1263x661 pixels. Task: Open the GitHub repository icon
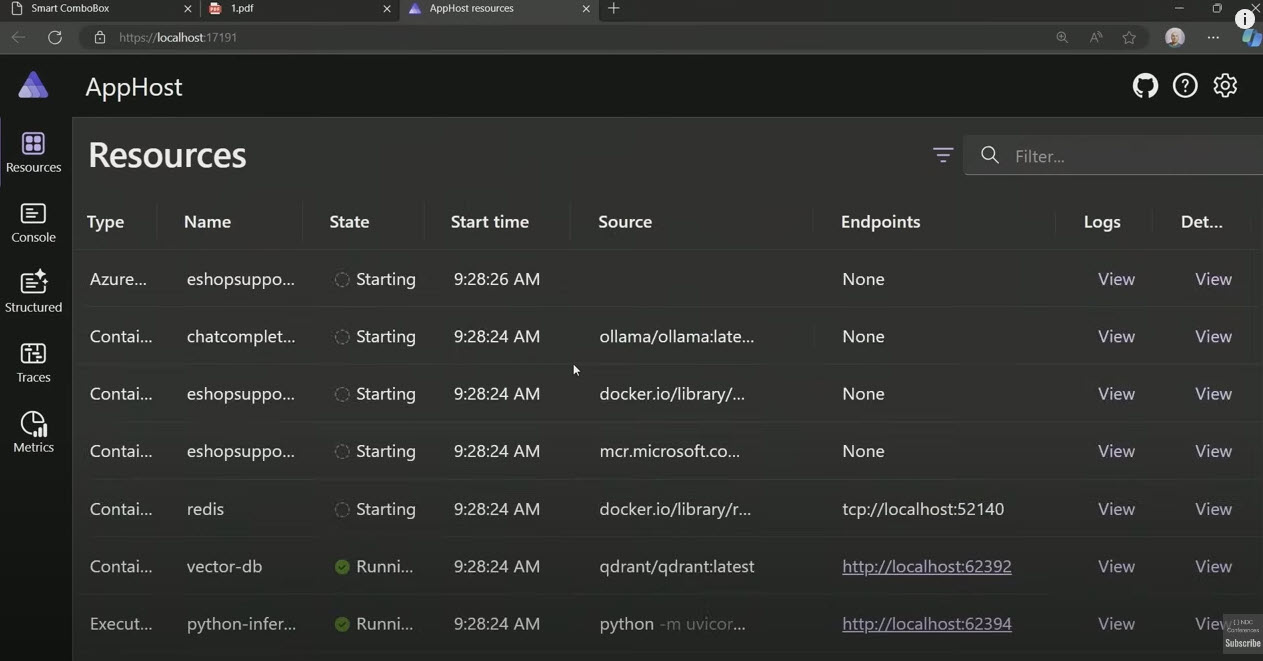click(x=1145, y=86)
